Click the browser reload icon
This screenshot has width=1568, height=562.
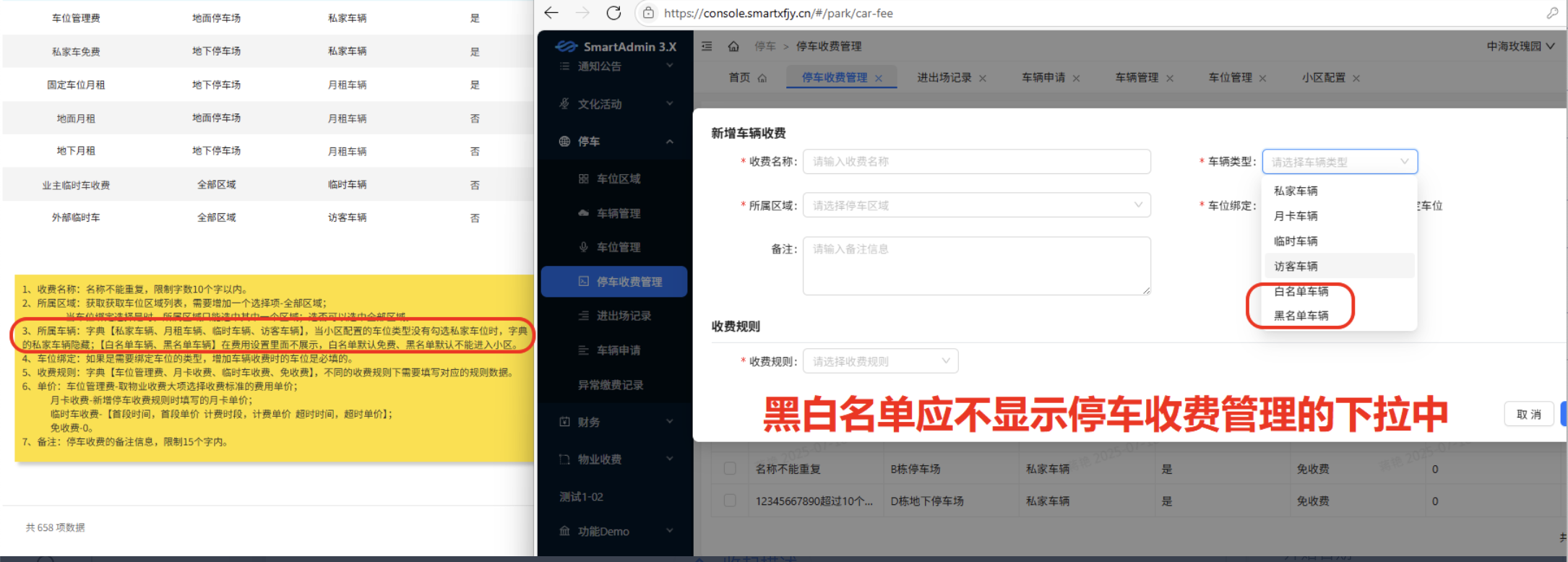(613, 13)
